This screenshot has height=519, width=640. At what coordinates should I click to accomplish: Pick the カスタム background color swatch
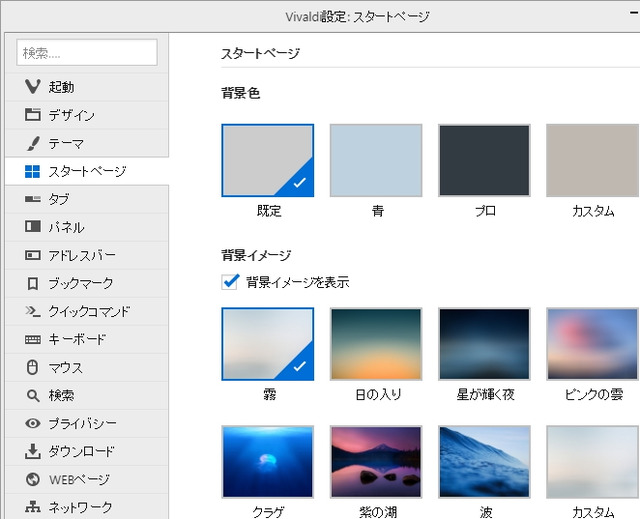coord(592,160)
